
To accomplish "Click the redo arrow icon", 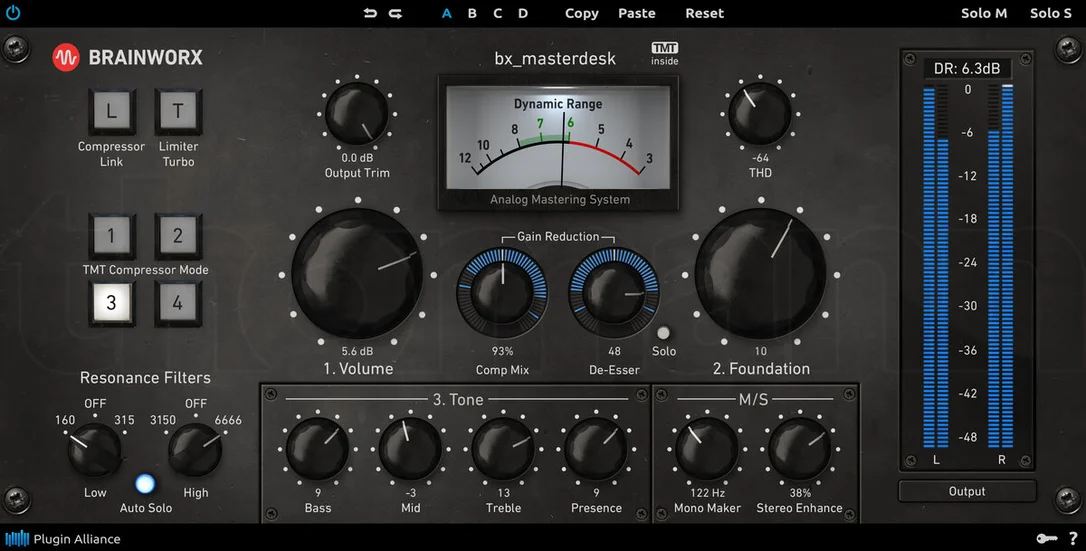I will [x=395, y=13].
